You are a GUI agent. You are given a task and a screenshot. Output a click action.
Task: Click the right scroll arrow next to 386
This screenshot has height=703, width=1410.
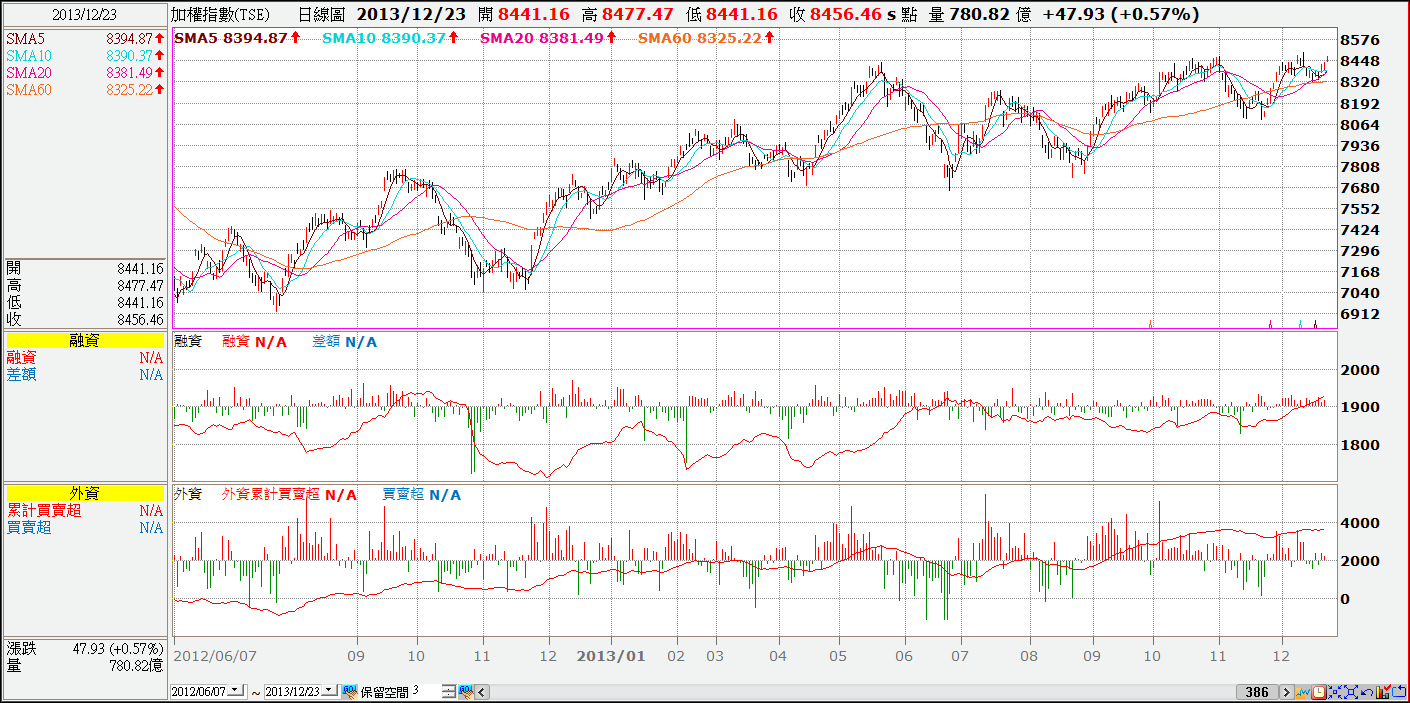point(1287,692)
